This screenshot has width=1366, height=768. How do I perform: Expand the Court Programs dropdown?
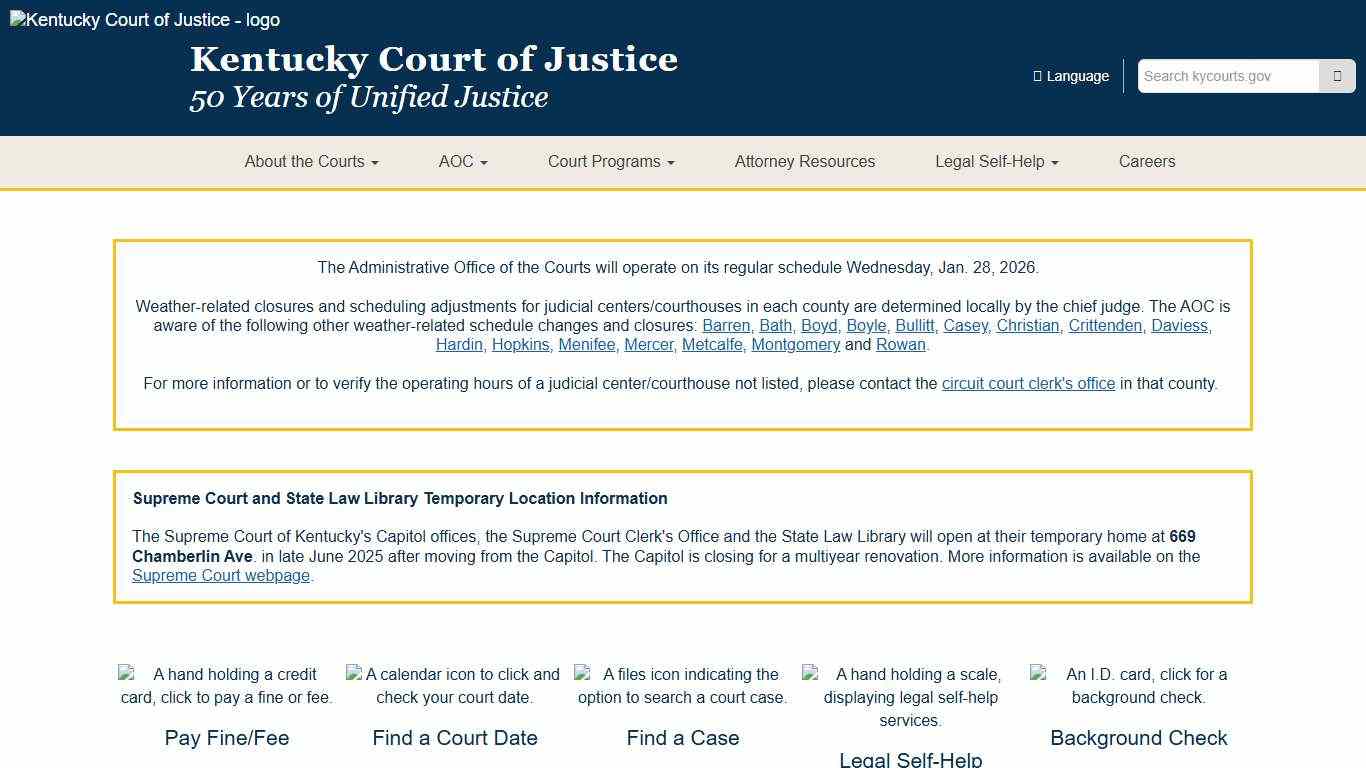pyautogui.click(x=610, y=161)
